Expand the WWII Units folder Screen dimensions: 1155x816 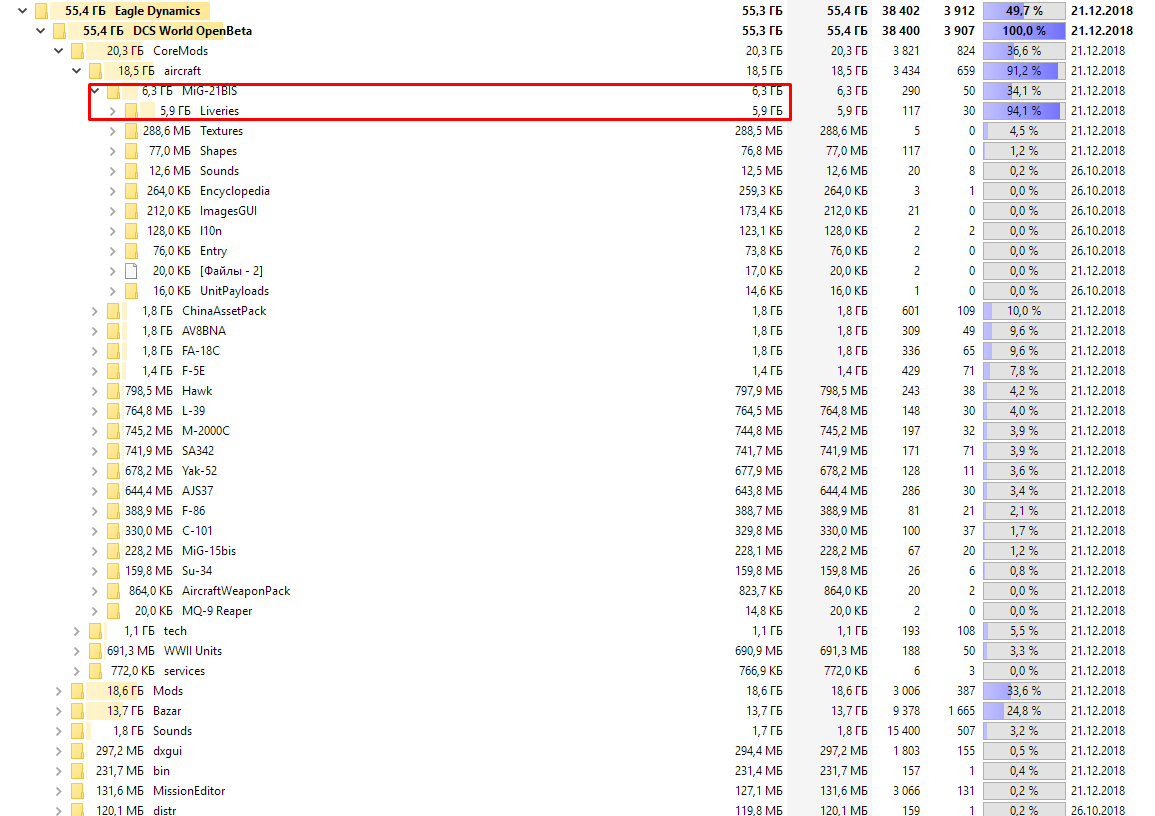point(77,650)
